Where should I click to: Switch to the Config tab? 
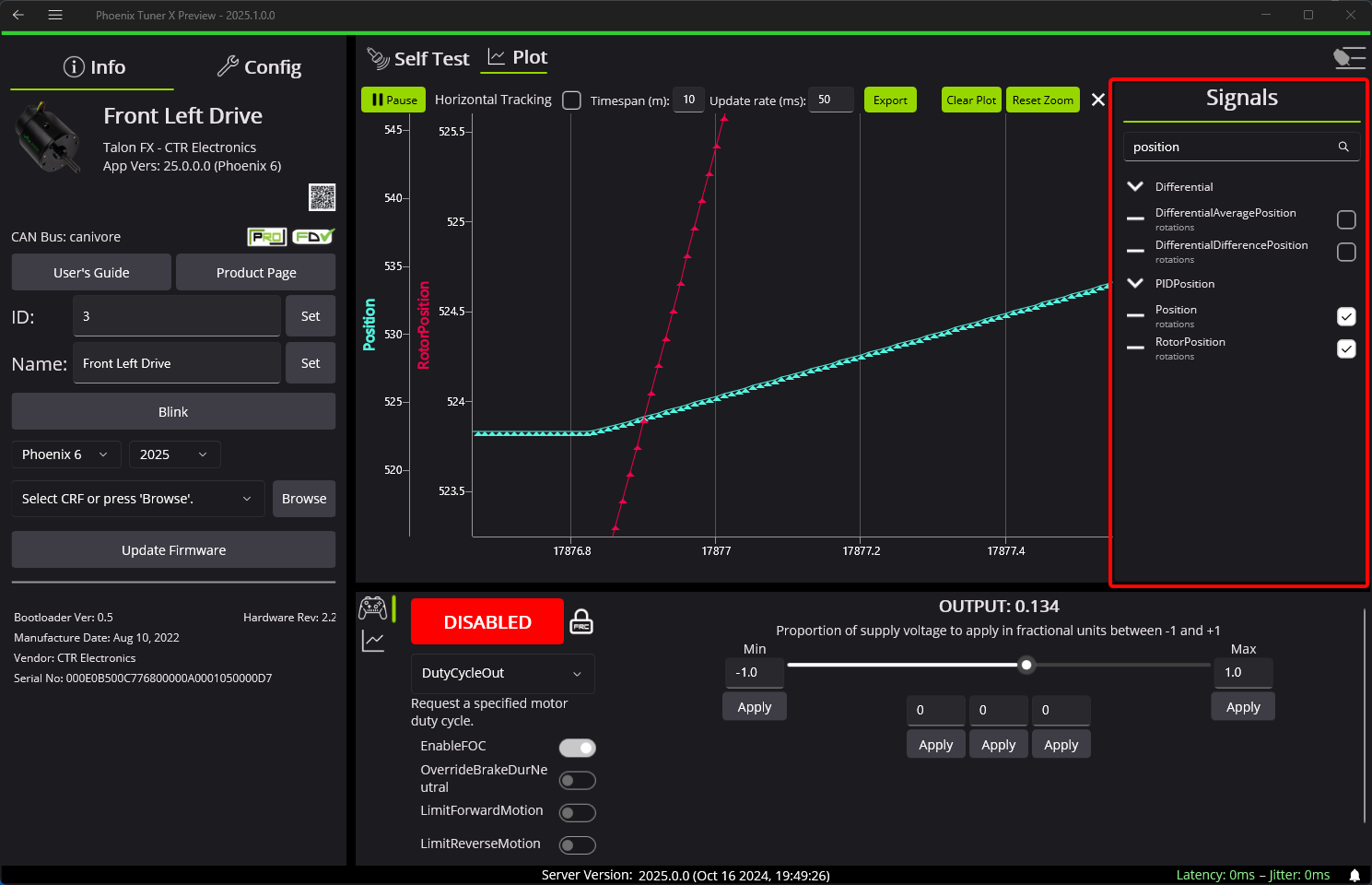260,67
